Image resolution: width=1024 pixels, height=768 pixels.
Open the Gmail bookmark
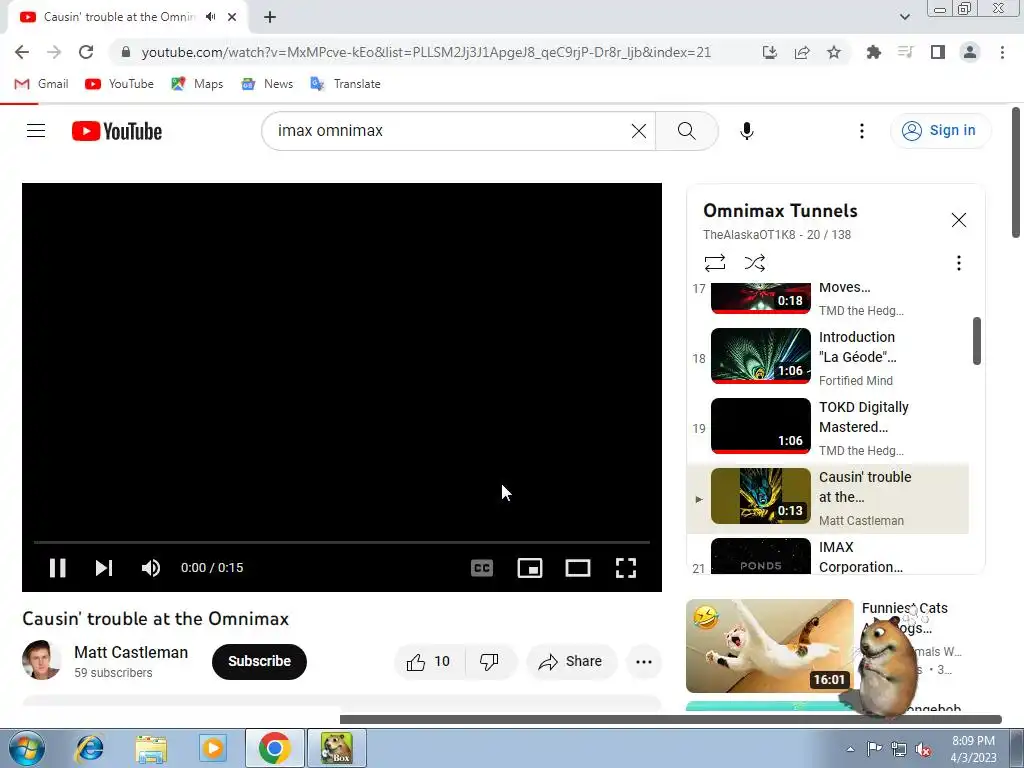(x=42, y=84)
